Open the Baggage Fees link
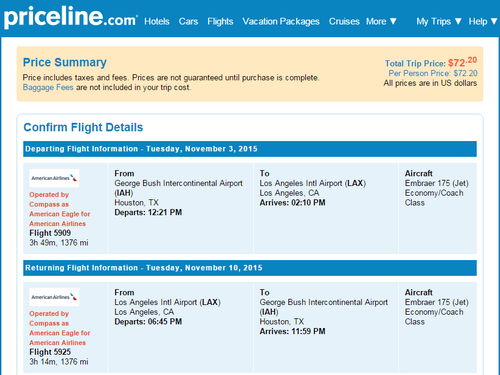Screen dimensions: 500x375 point(48,87)
